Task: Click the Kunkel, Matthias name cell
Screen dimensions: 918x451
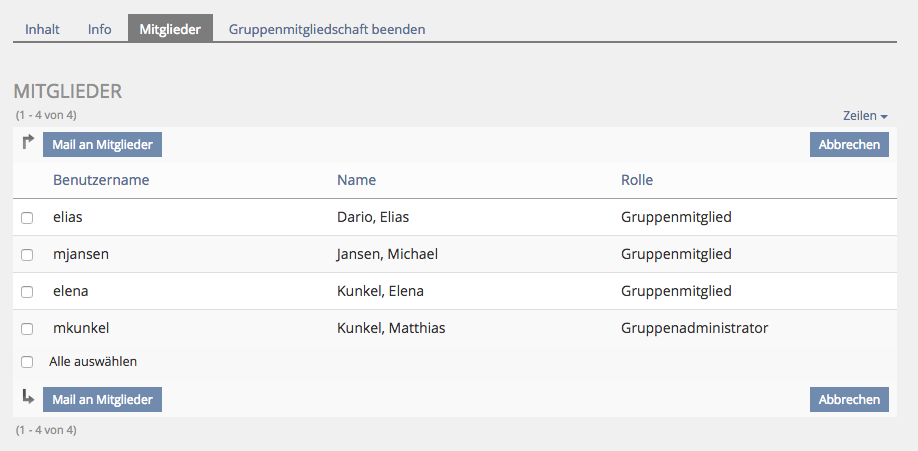Action: tap(391, 328)
